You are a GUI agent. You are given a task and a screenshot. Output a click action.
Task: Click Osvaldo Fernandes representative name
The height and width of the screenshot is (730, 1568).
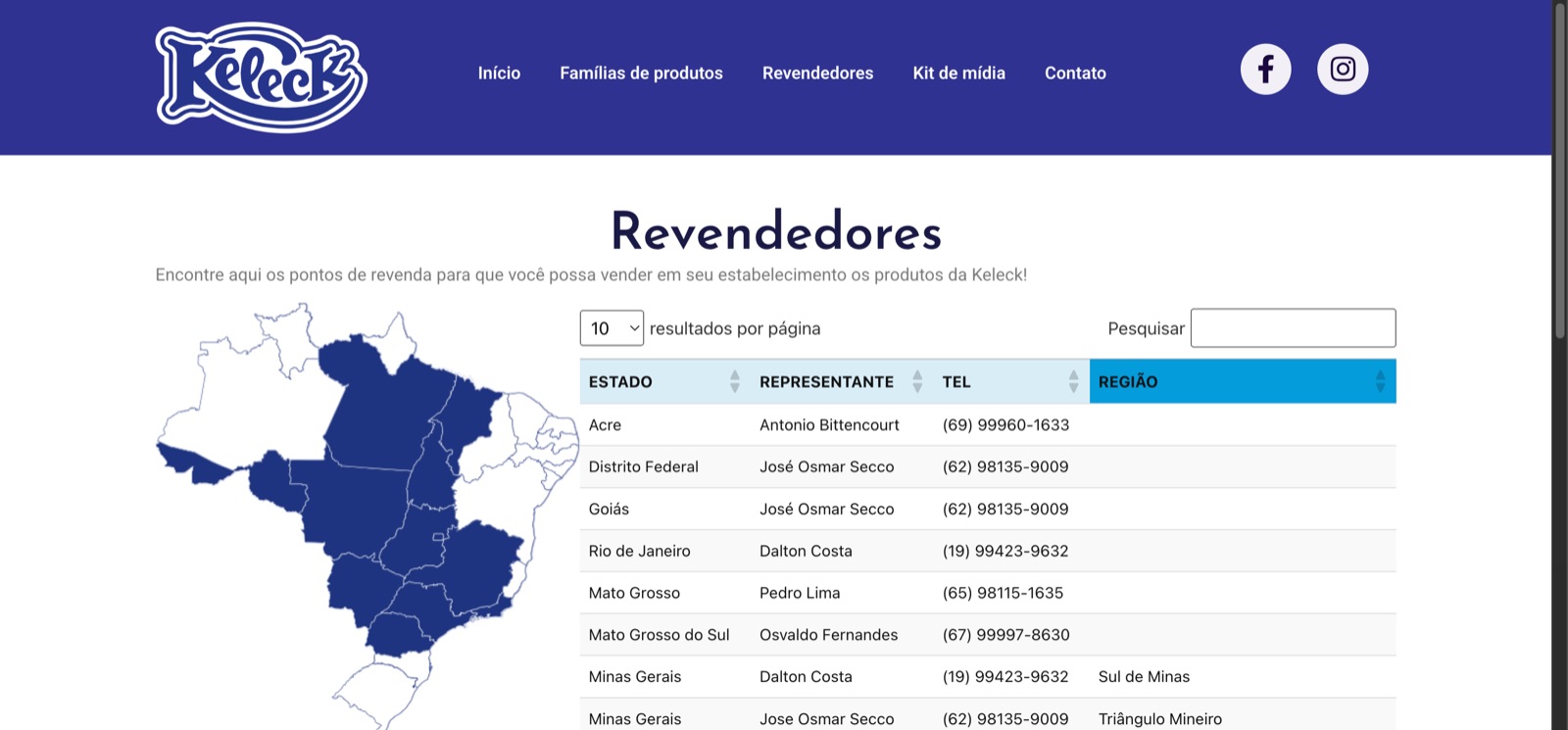pyautogui.click(x=828, y=635)
